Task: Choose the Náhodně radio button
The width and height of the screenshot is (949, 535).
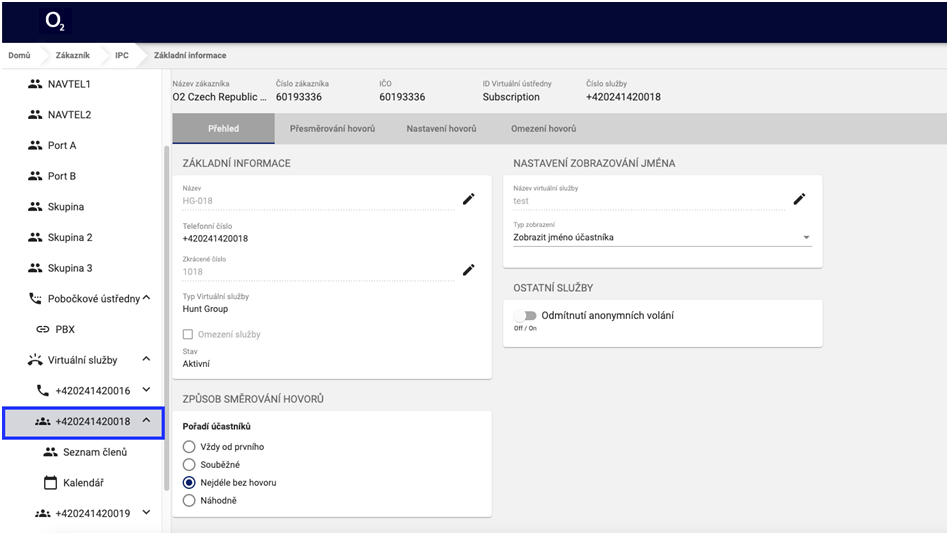Action: (188, 500)
